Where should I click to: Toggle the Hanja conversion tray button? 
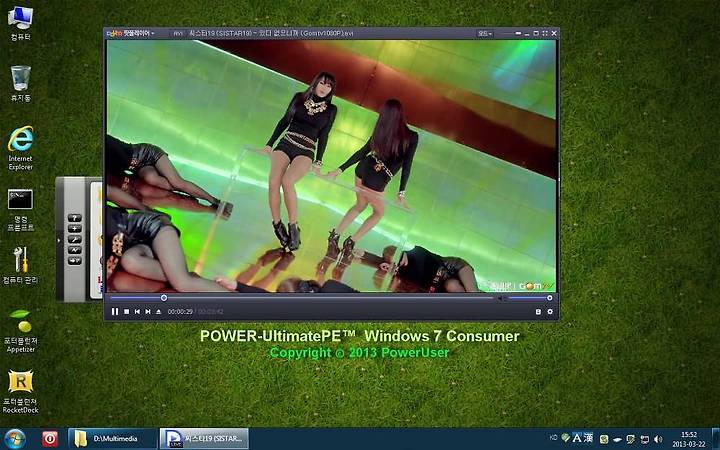[x=588, y=438]
